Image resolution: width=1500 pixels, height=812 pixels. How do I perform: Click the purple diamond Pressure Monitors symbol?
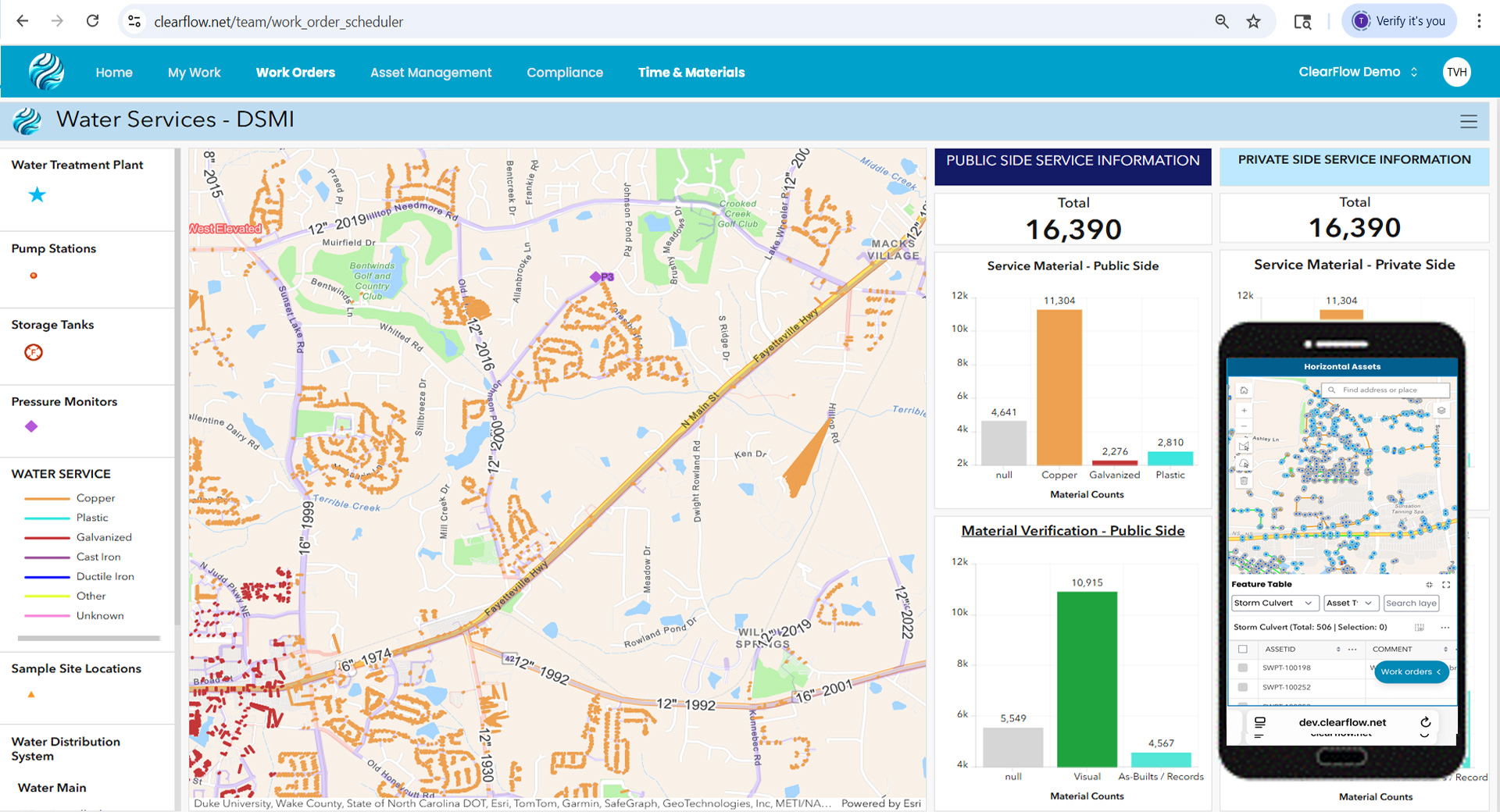[31, 426]
